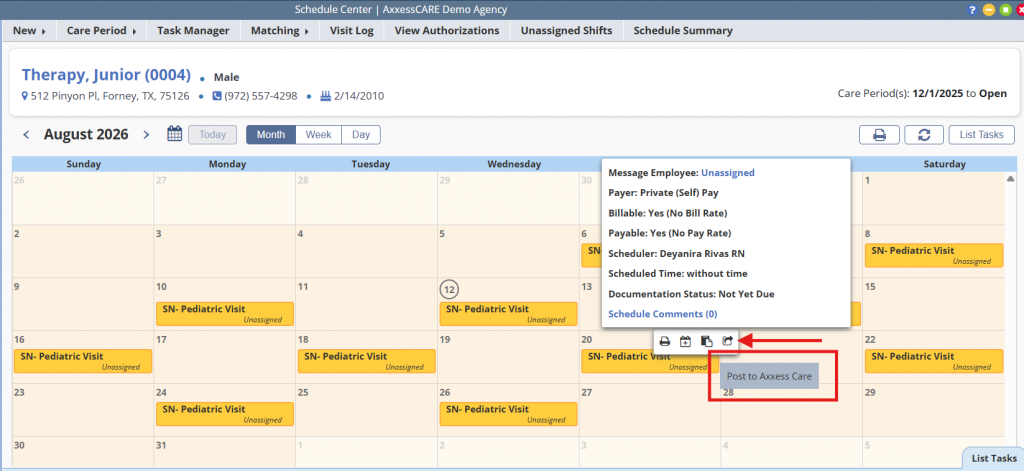Click the August 2026 month title
This screenshot has height=471, width=1024.
tap(86, 135)
